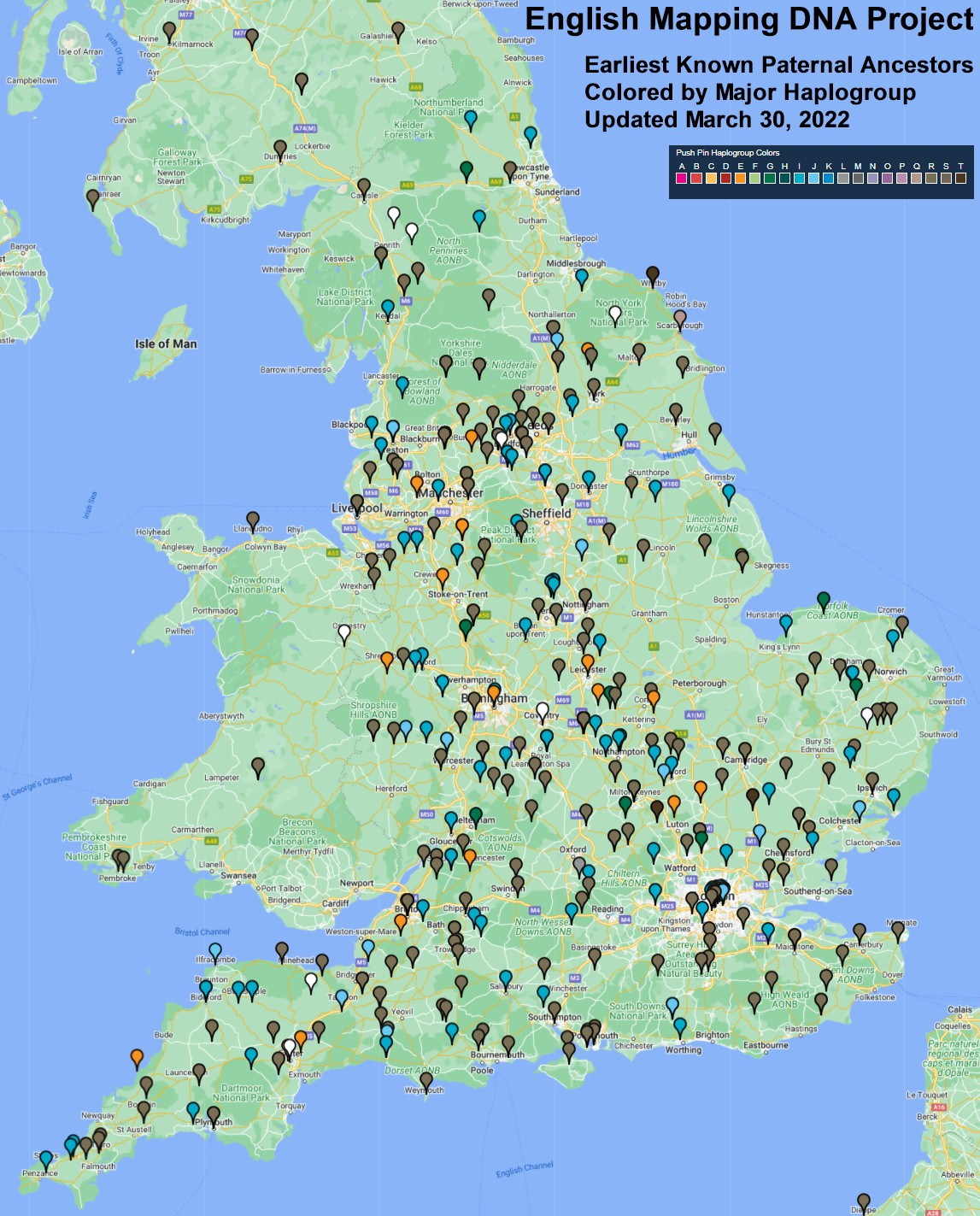Click the pink haplogroup A color swatch
This screenshot has width=980, height=1216.
point(682,178)
